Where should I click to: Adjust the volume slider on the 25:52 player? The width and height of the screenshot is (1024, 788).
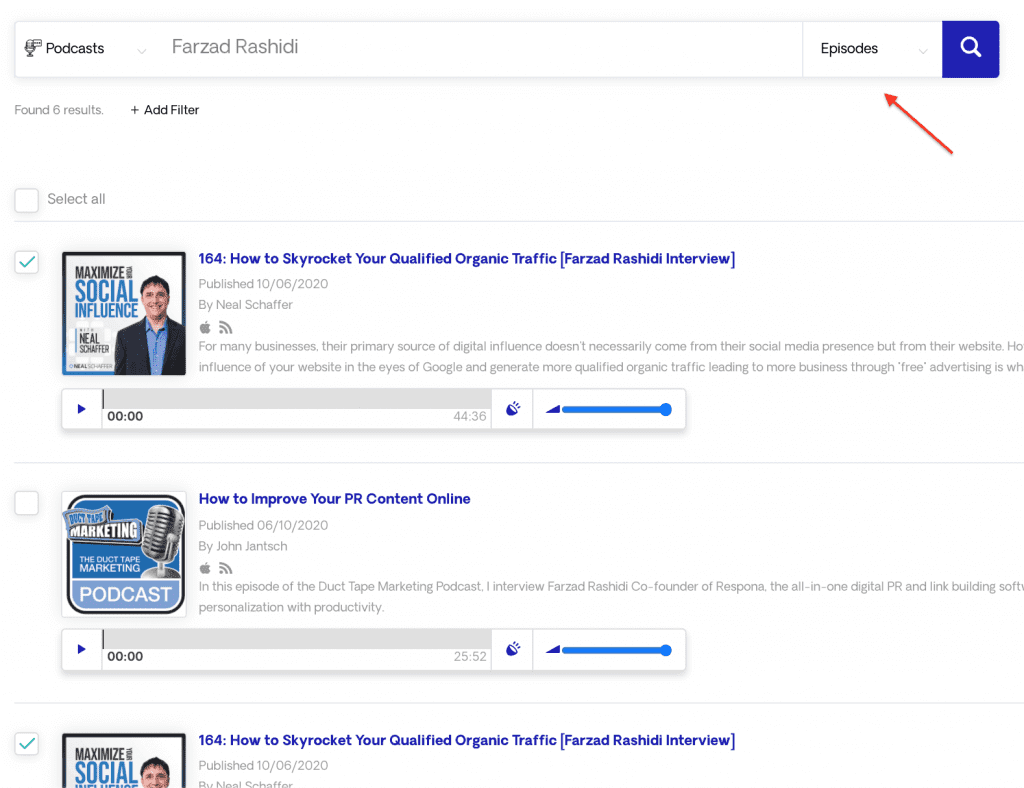[x=616, y=650]
